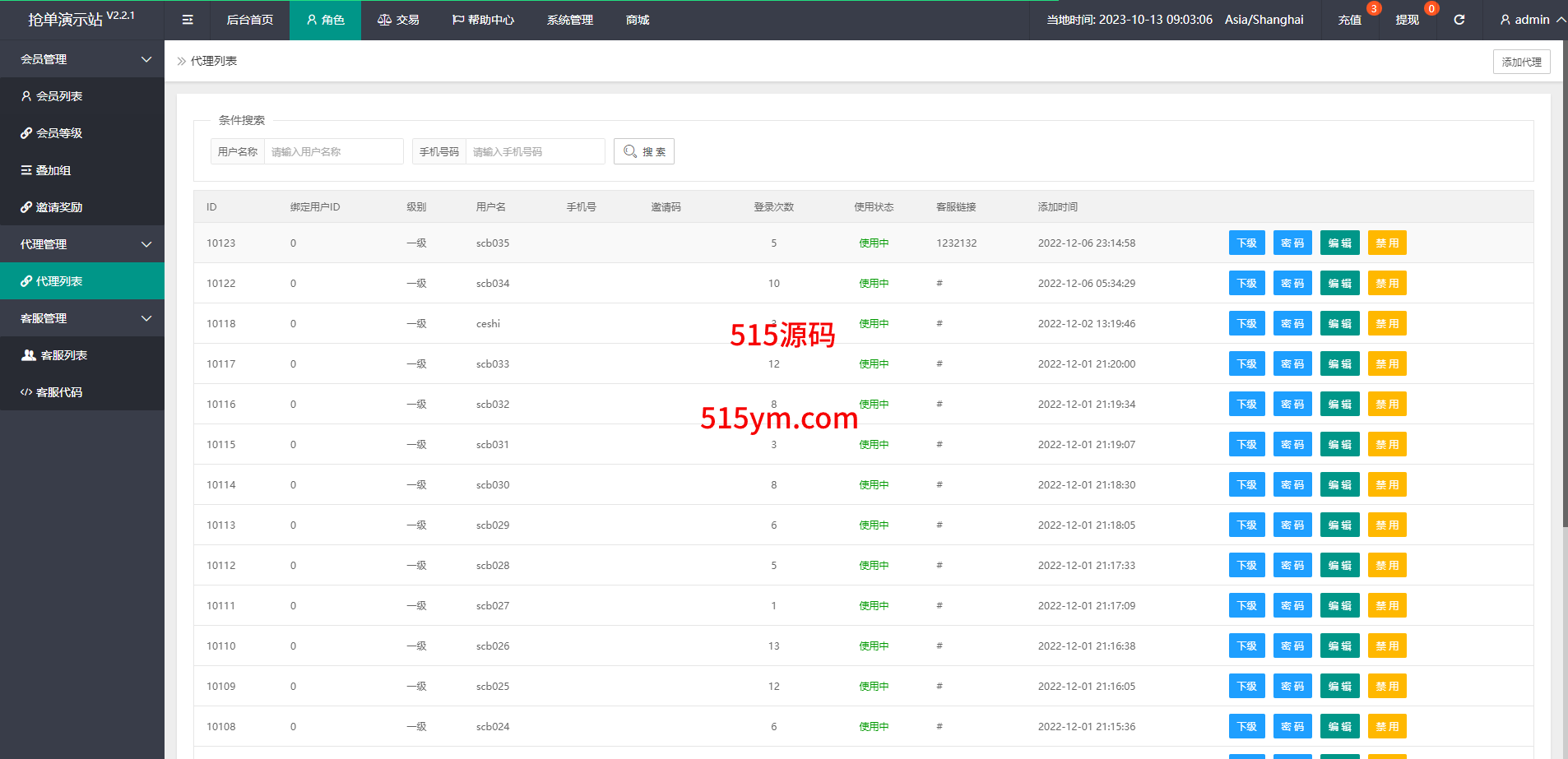Open the admin user dropdown
Screen dimensions: 1568x759
1531,20
